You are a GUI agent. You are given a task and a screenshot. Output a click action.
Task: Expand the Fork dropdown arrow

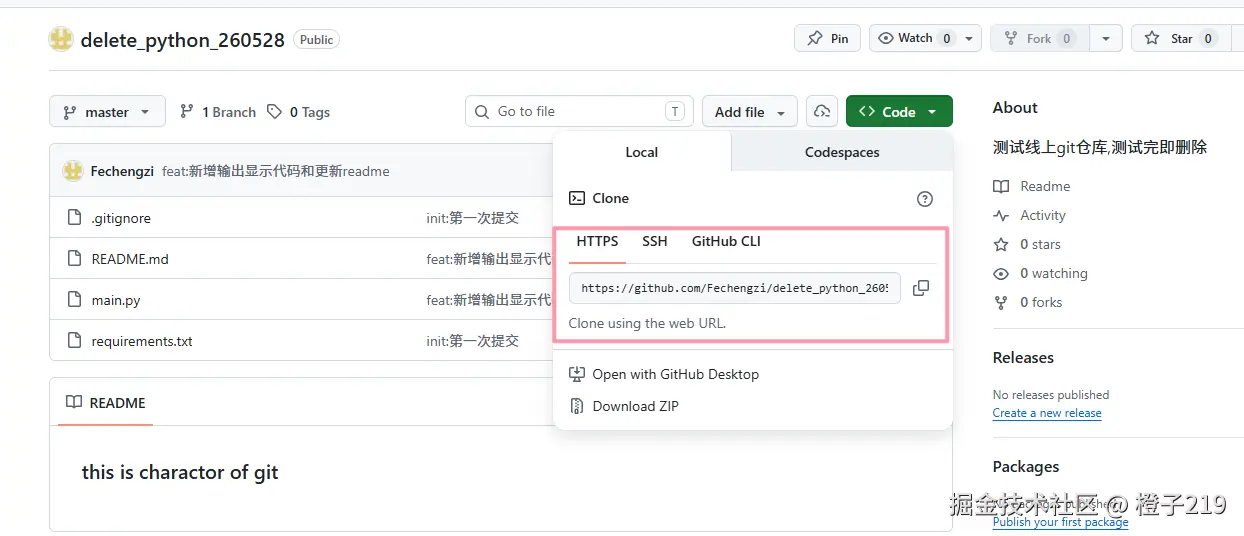(1105, 39)
